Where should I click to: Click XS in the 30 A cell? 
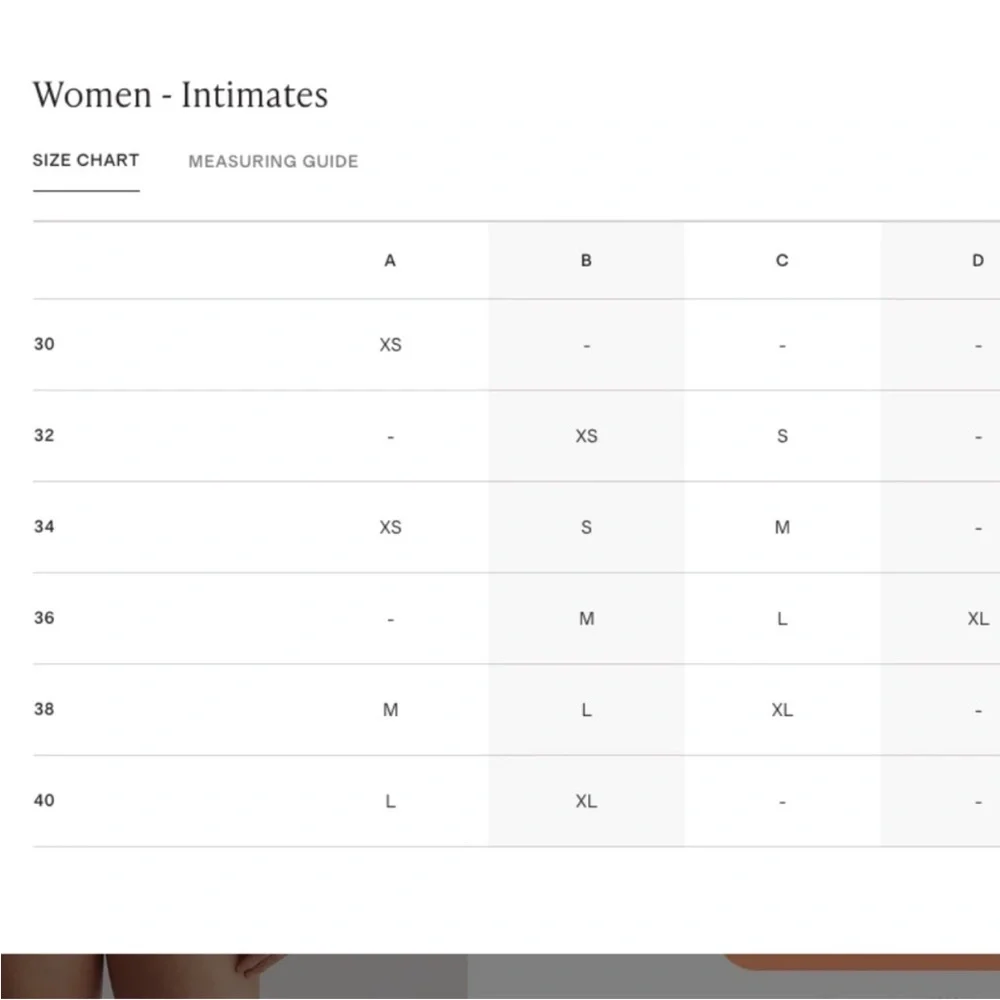coord(390,345)
